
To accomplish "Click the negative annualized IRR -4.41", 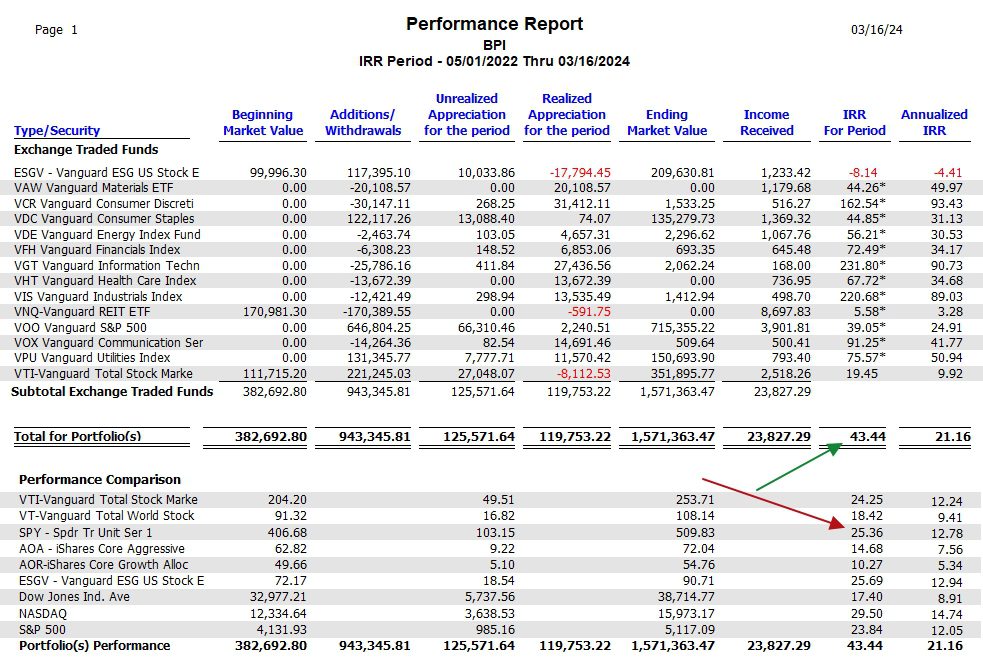I will [x=947, y=172].
